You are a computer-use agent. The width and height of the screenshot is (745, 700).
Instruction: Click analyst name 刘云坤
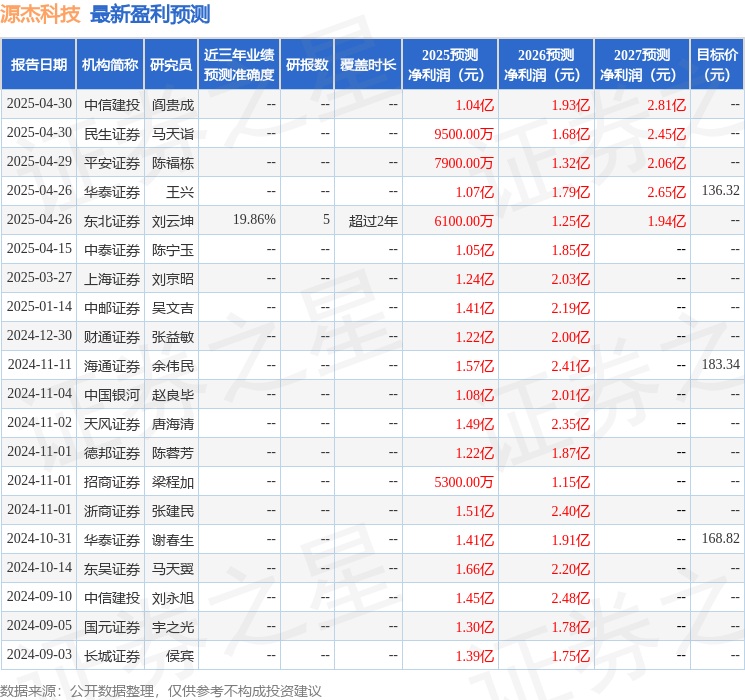tap(172, 220)
